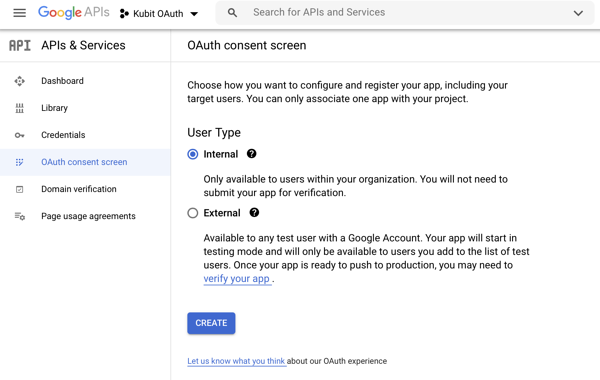The width and height of the screenshot is (600, 380).
Task: Open the hamburger navigation menu
Action: click(x=20, y=13)
